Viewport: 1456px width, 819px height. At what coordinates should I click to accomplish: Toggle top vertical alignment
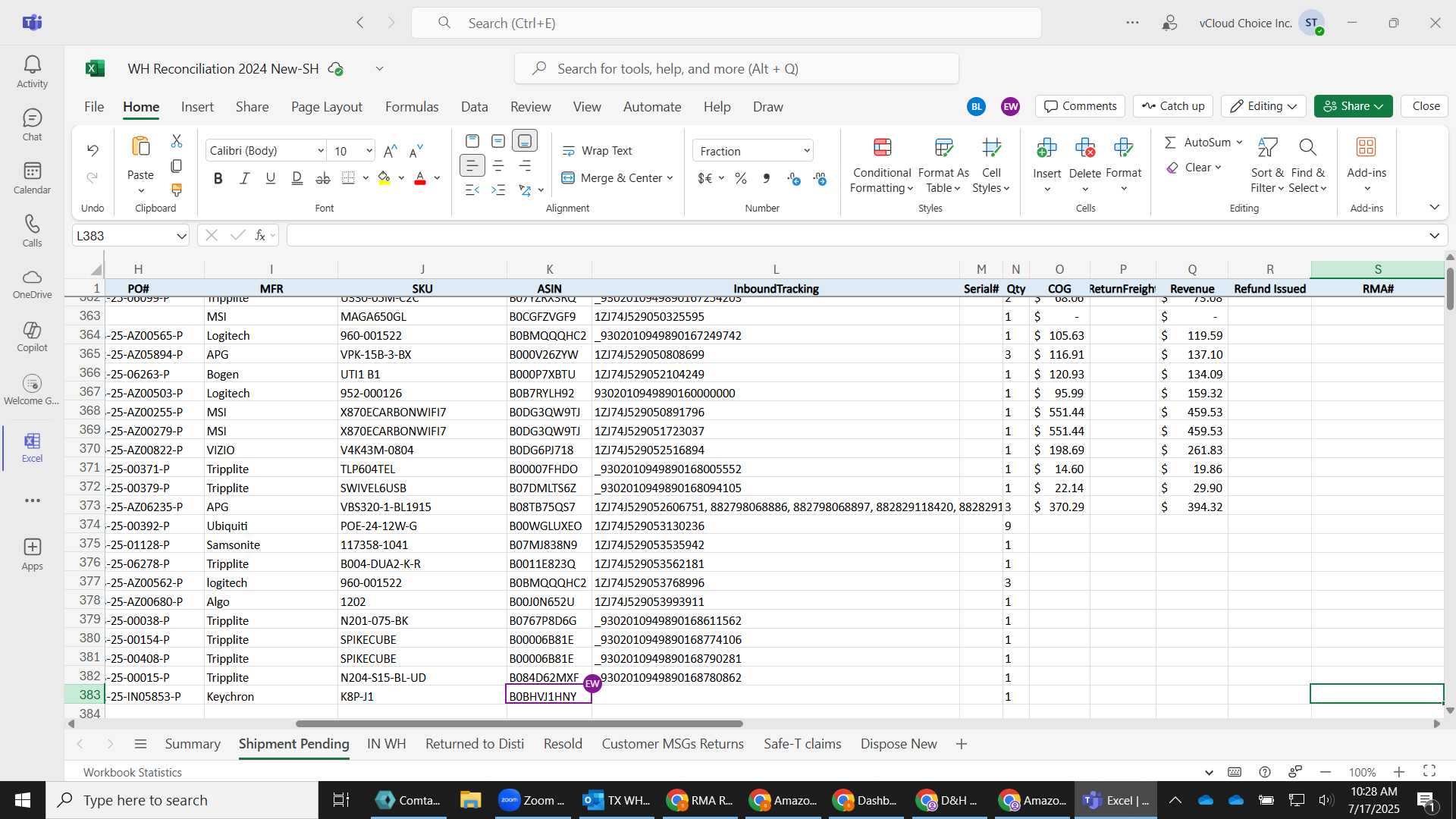pos(472,141)
